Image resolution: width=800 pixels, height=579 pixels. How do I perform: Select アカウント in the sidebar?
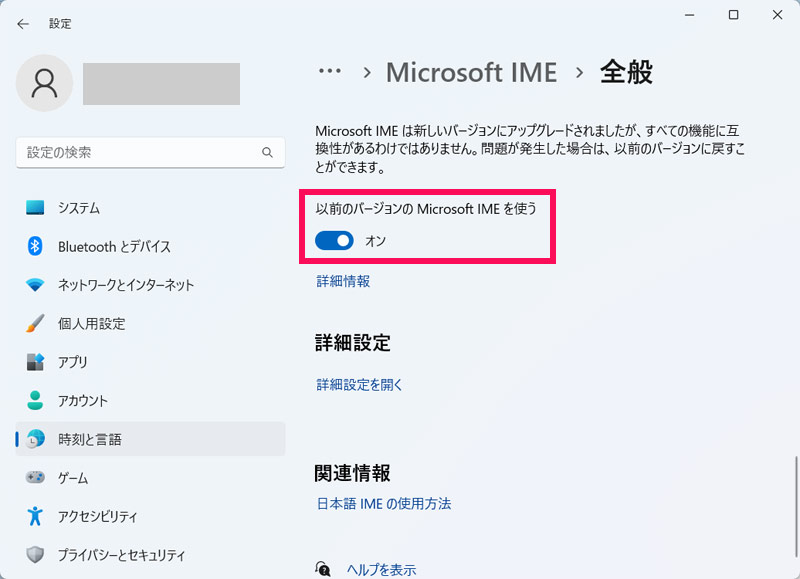coord(151,400)
